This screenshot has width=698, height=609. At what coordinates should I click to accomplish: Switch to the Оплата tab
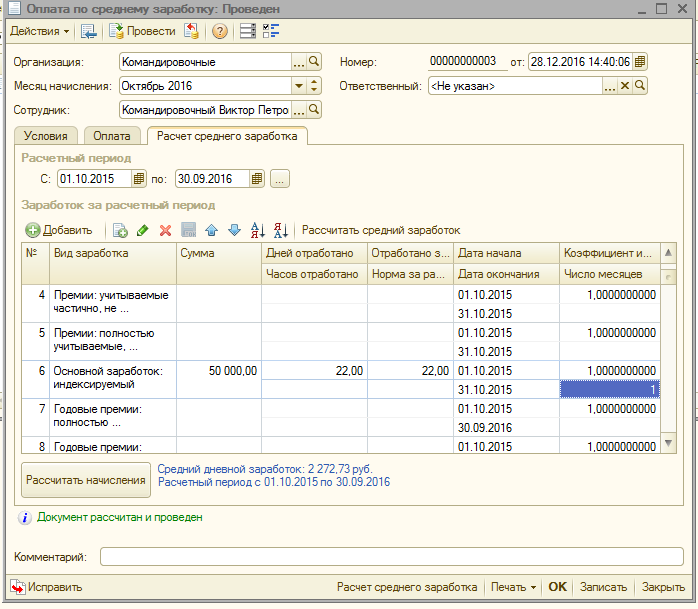click(x=112, y=135)
